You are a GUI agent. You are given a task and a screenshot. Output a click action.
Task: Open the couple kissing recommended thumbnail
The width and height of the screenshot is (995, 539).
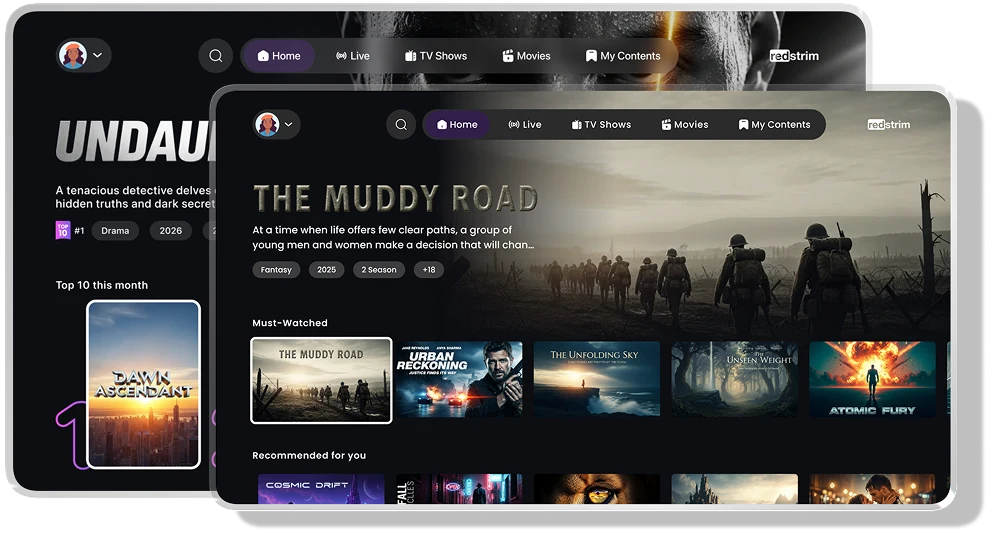(x=872, y=489)
